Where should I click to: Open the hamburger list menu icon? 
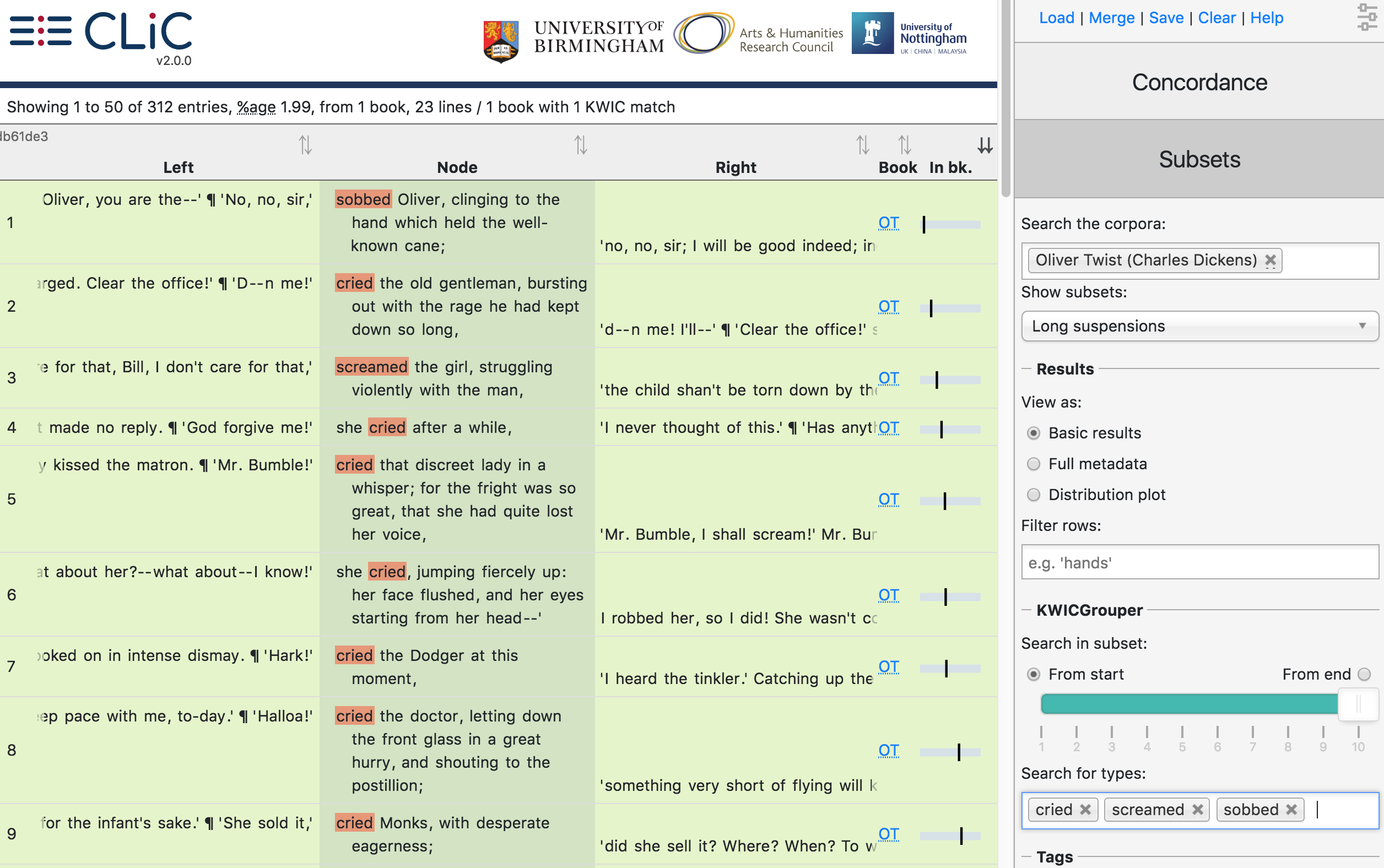[41, 31]
